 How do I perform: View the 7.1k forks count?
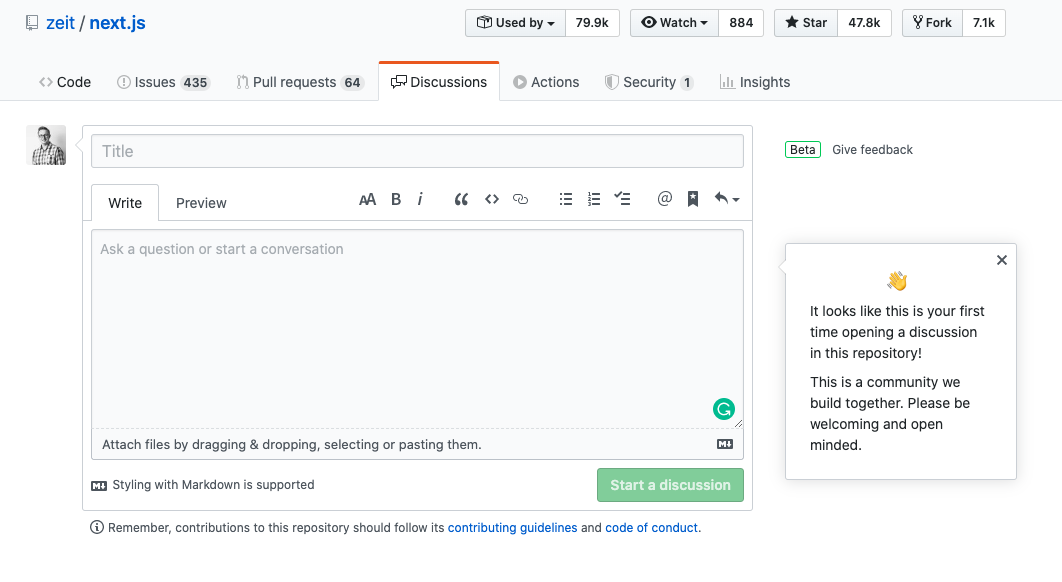pos(983,23)
